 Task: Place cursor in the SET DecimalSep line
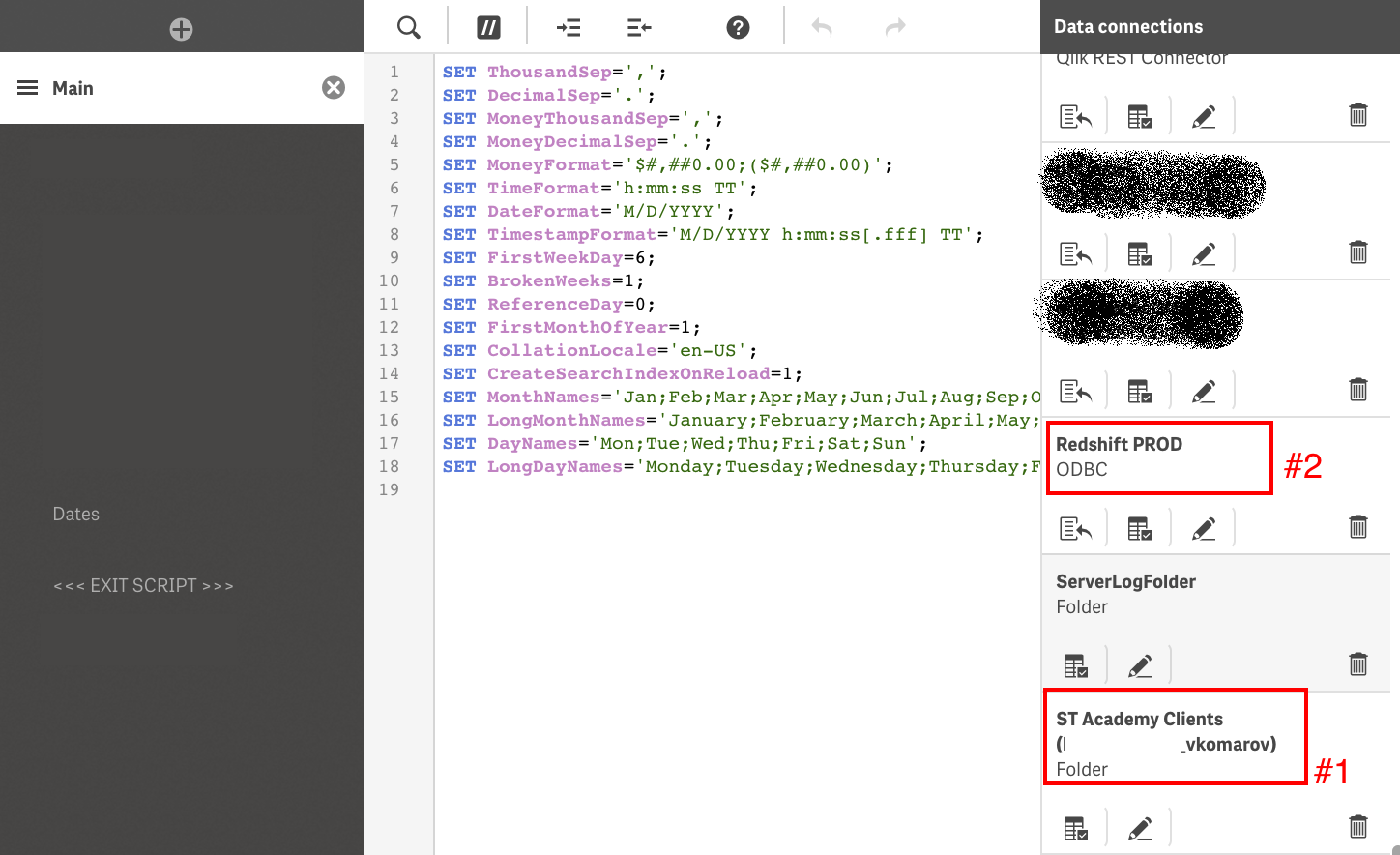[548, 95]
